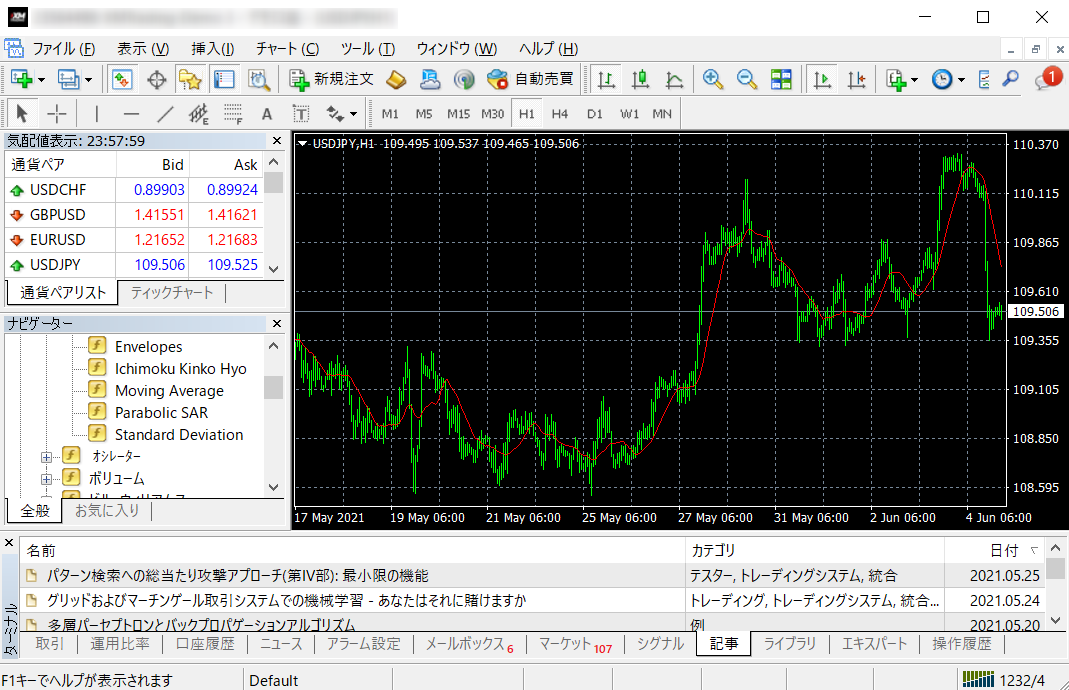Toggle chart auto scroll
The image size is (1069, 690).
point(823,79)
